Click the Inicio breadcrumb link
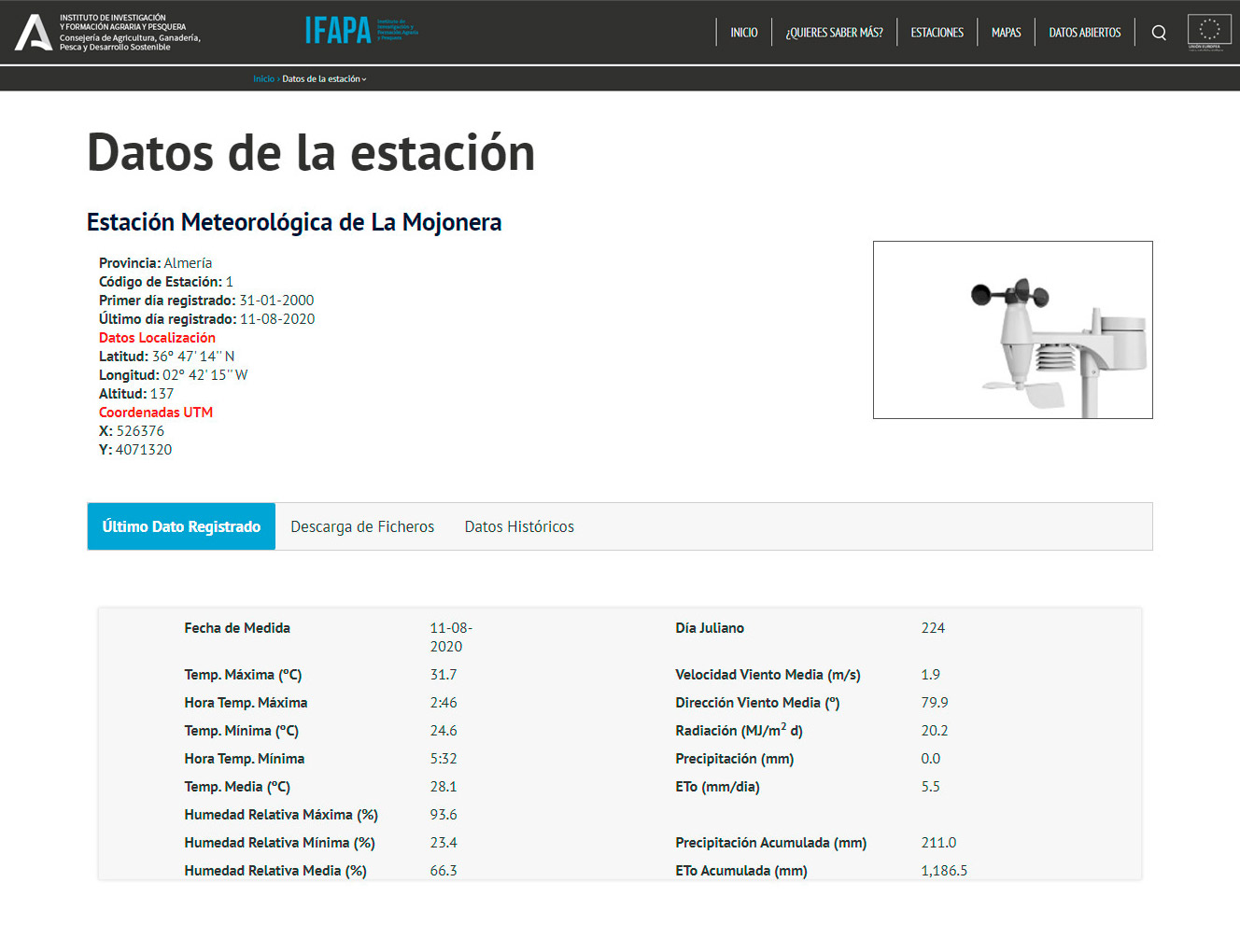The width and height of the screenshot is (1240, 952). click(x=263, y=79)
